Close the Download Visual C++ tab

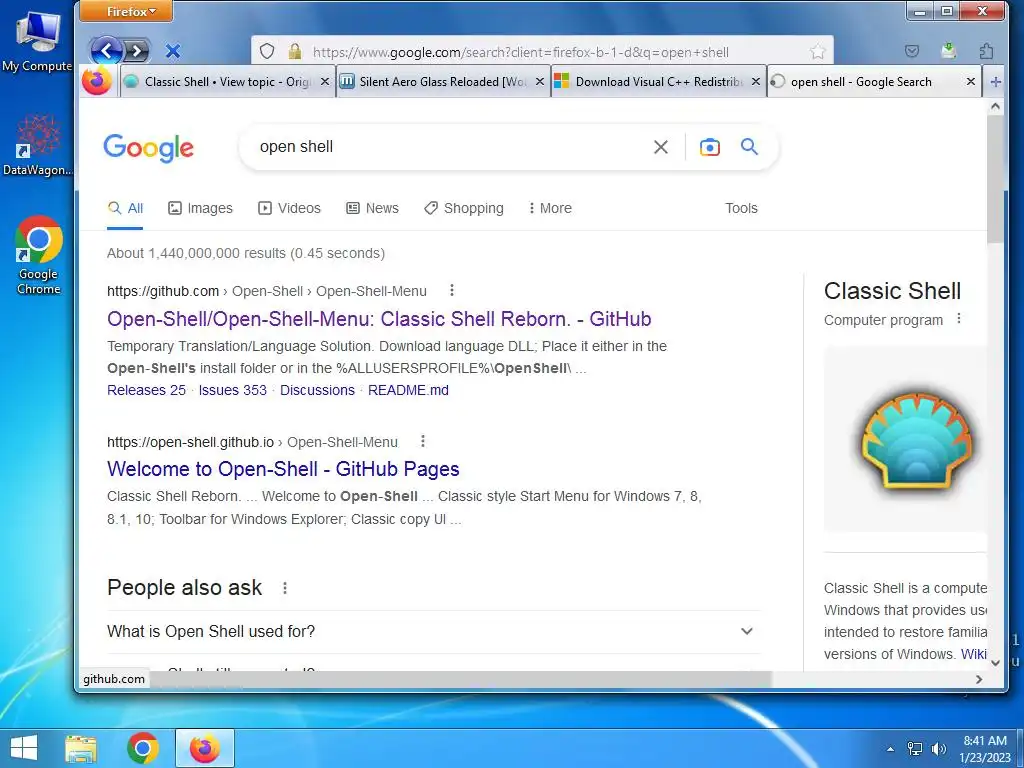pos(756,82)
